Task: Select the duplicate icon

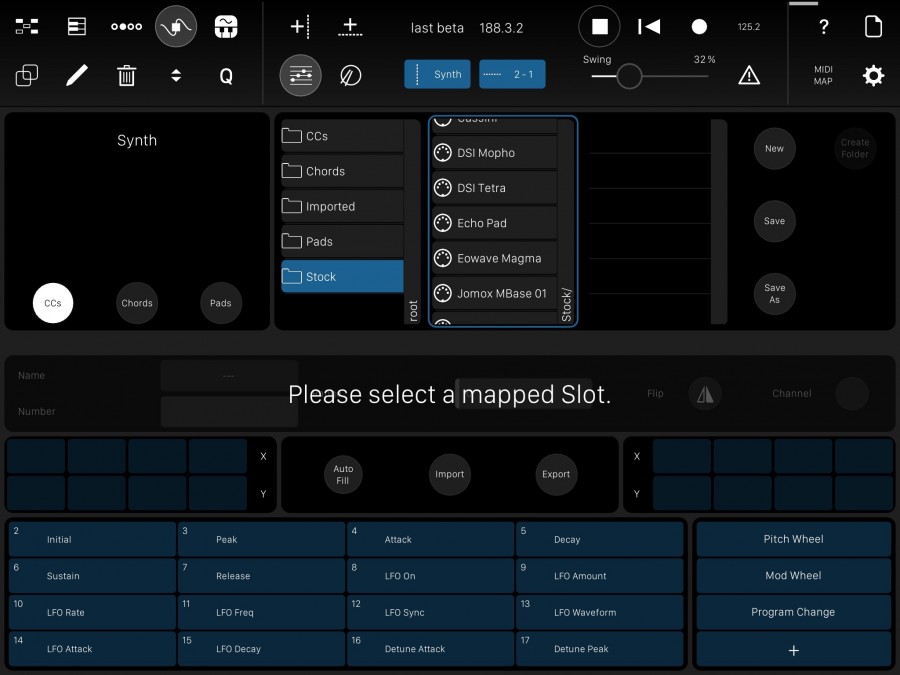Action: pos(27,75)
